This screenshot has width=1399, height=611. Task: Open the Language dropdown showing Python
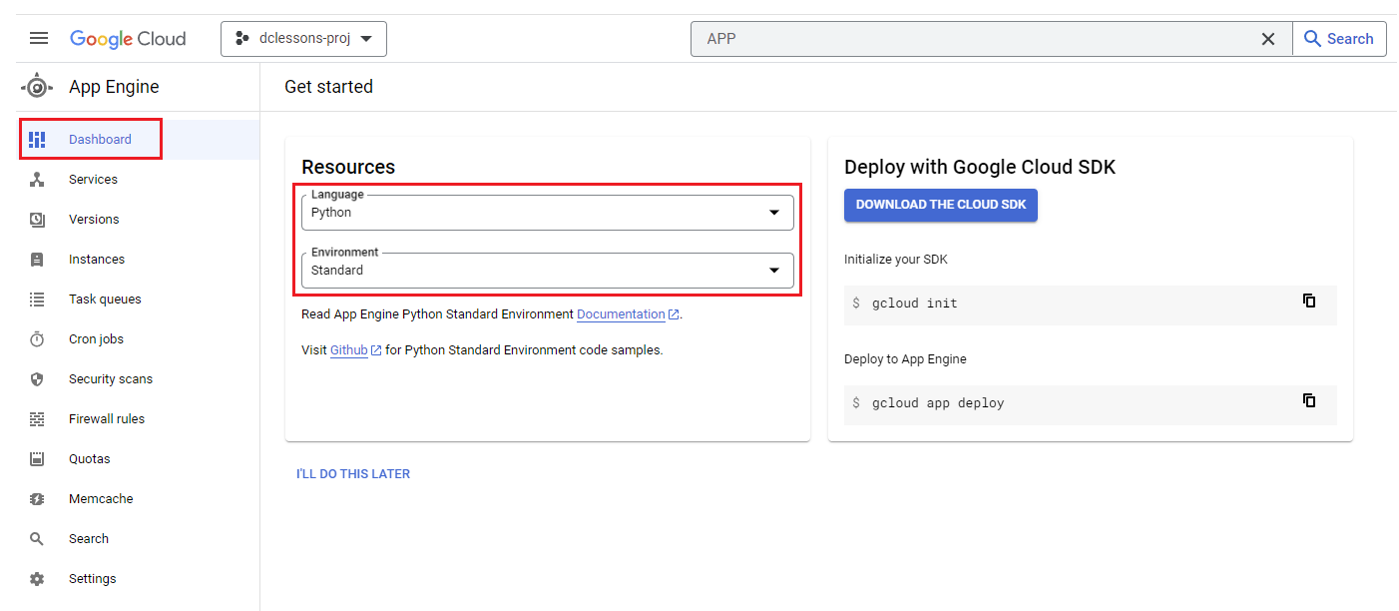point(547,212)
